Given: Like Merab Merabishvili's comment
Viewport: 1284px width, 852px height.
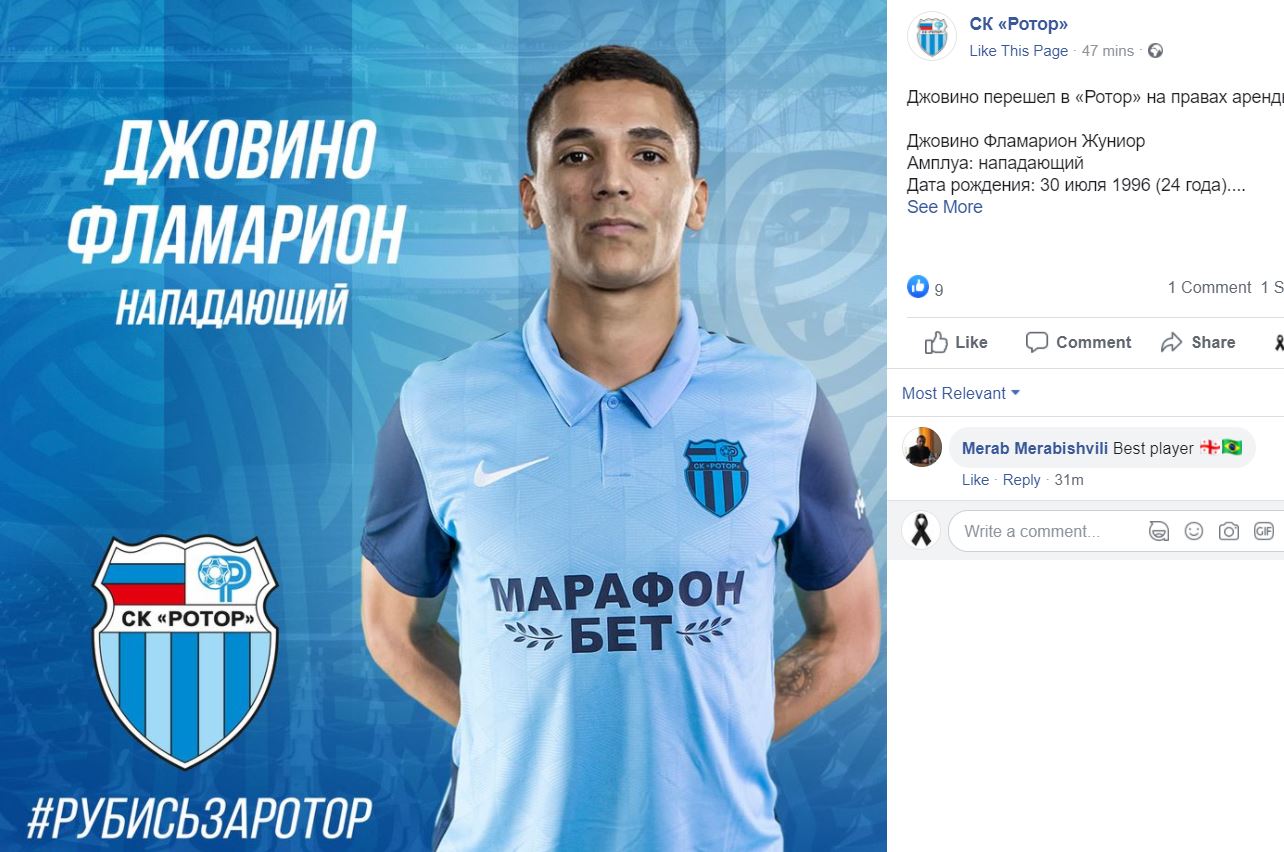Looking at the screenshot, I should (975, 480).
